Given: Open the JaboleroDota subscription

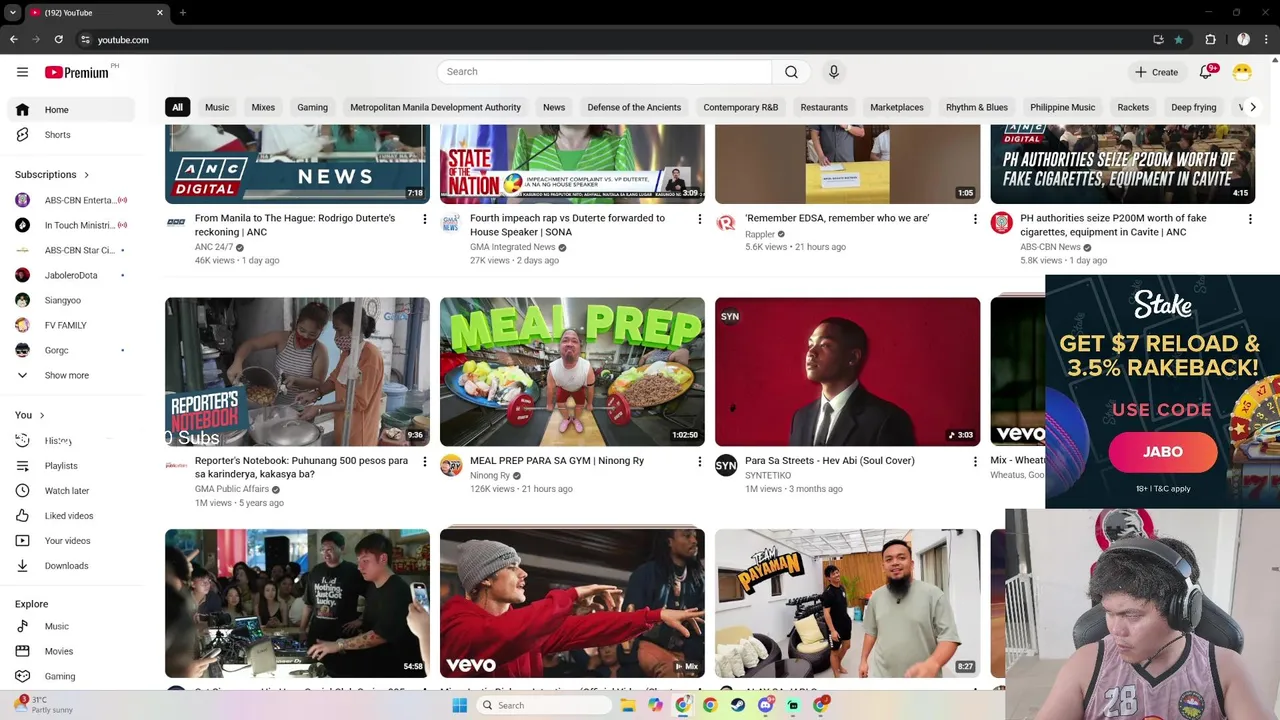Looking at the screenshot, I should tap(70, 275).
